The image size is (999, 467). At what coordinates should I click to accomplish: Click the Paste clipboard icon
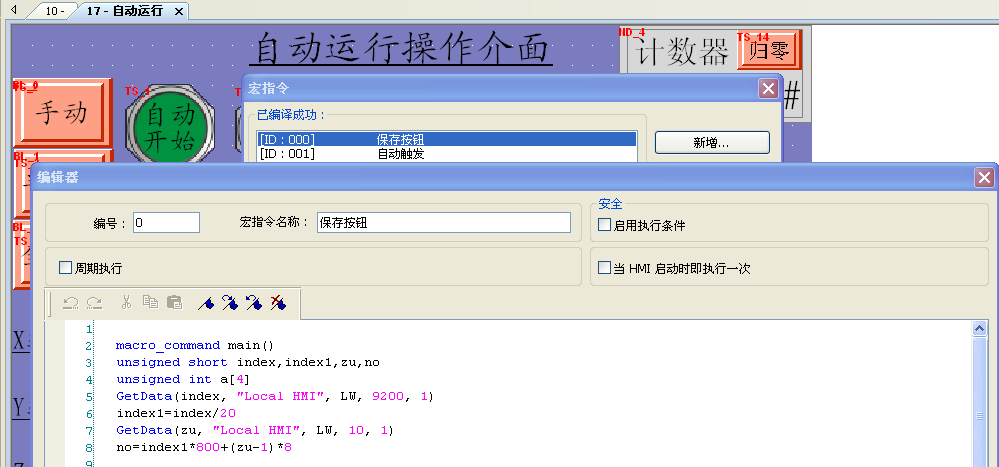click(x=174, y=302)
